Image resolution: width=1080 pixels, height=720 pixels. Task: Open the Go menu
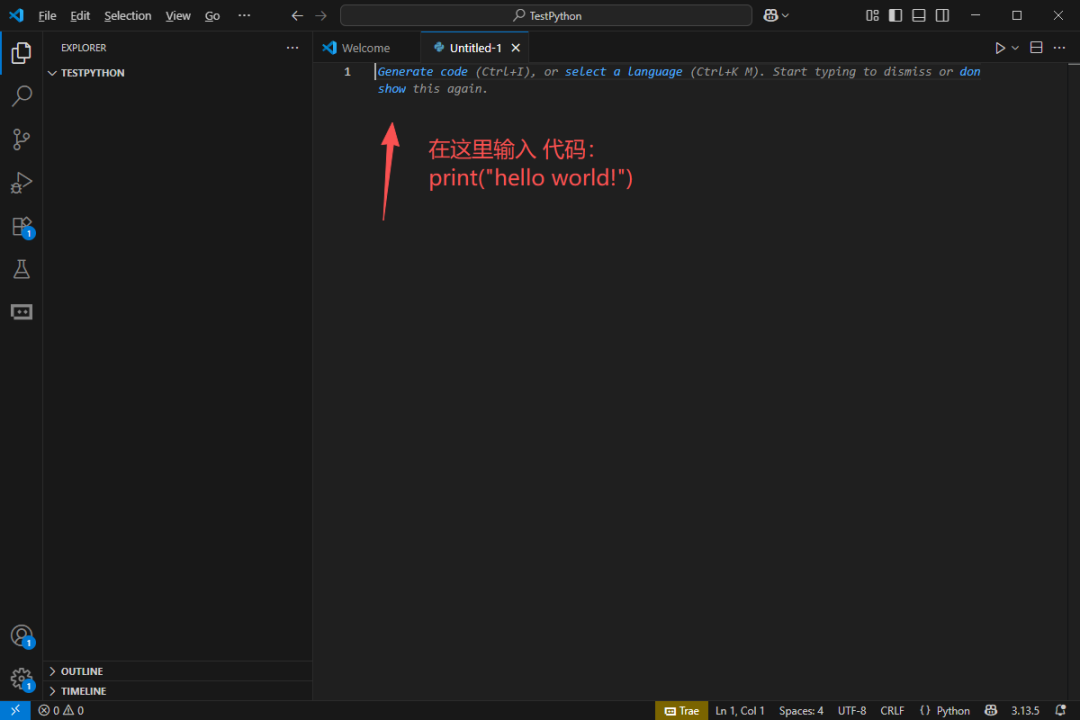coord(212,15)
